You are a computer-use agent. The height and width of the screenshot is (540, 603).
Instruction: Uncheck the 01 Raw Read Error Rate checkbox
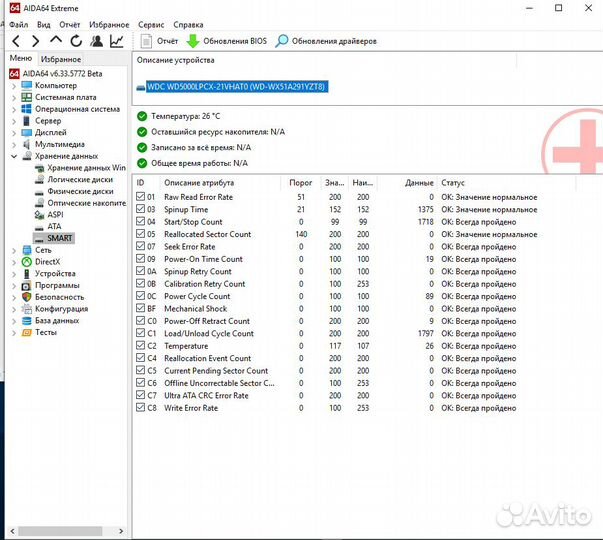tap(140, 197)
